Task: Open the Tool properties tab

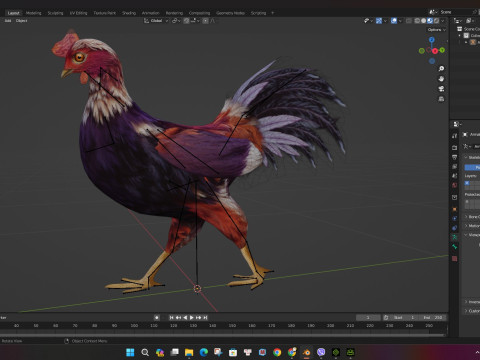Action: coord(454,135)
